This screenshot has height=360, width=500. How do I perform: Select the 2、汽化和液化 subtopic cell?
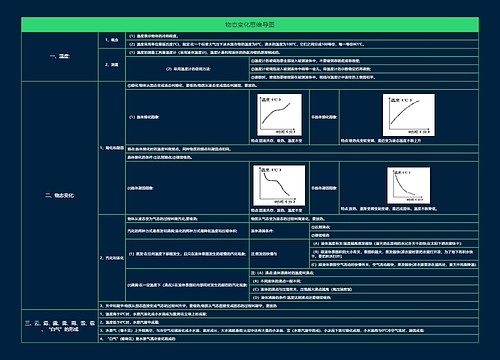point(112,258)
